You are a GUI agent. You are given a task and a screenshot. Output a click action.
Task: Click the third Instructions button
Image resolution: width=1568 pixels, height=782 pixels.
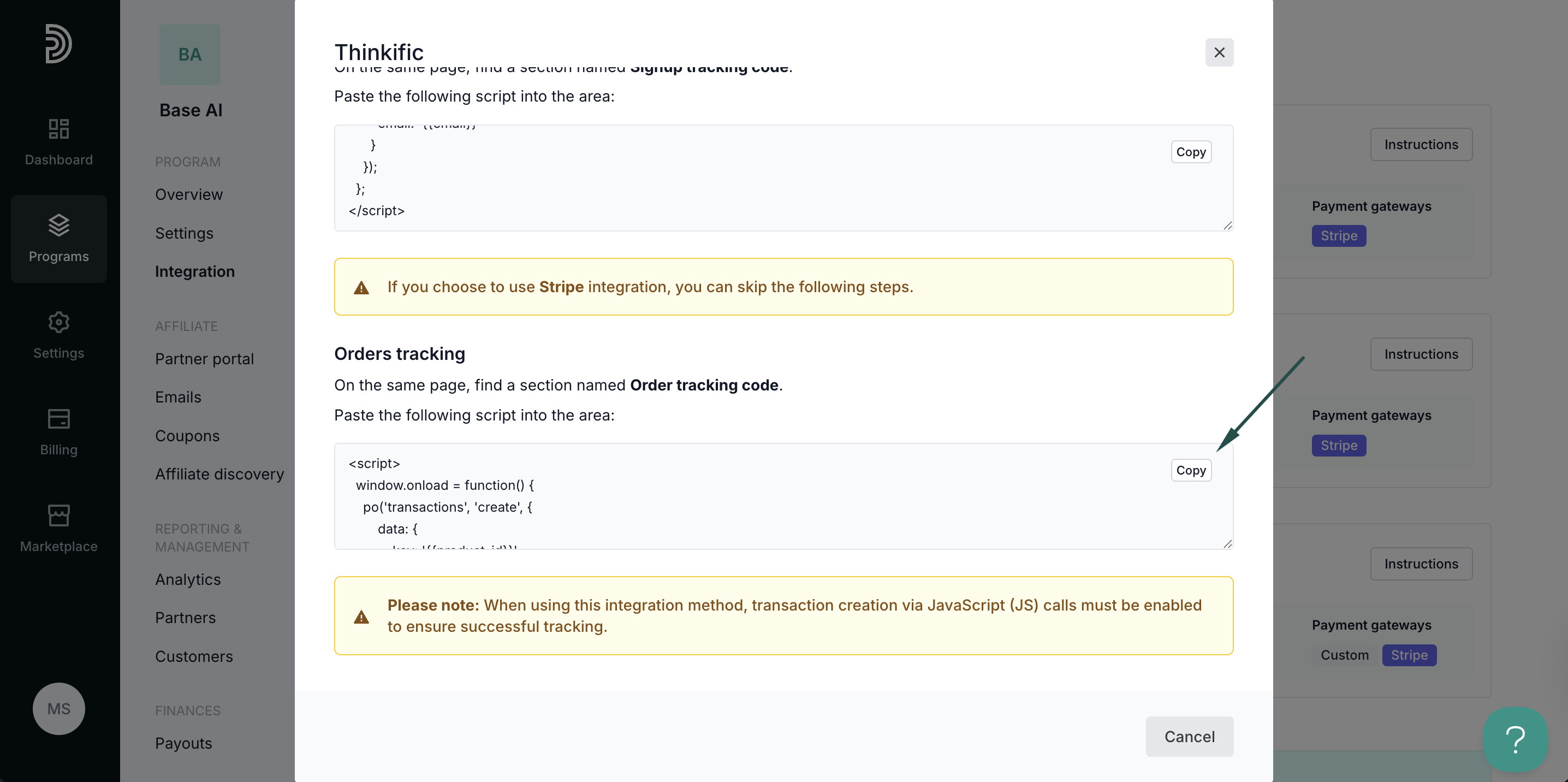pos(1421,564)
